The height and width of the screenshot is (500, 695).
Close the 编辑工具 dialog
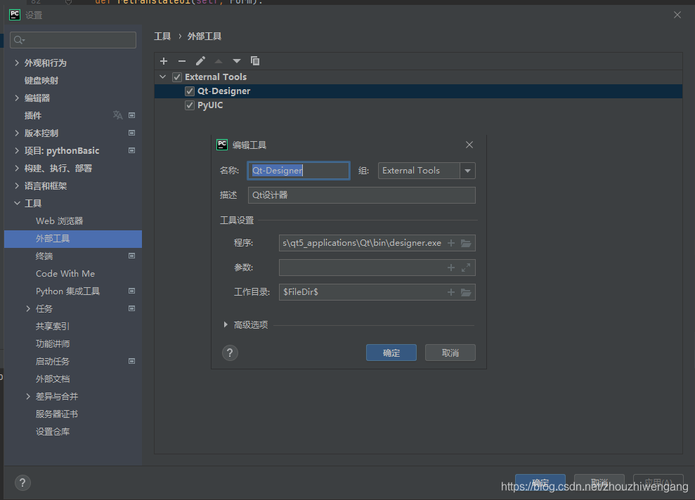click(x=469, y=145)
